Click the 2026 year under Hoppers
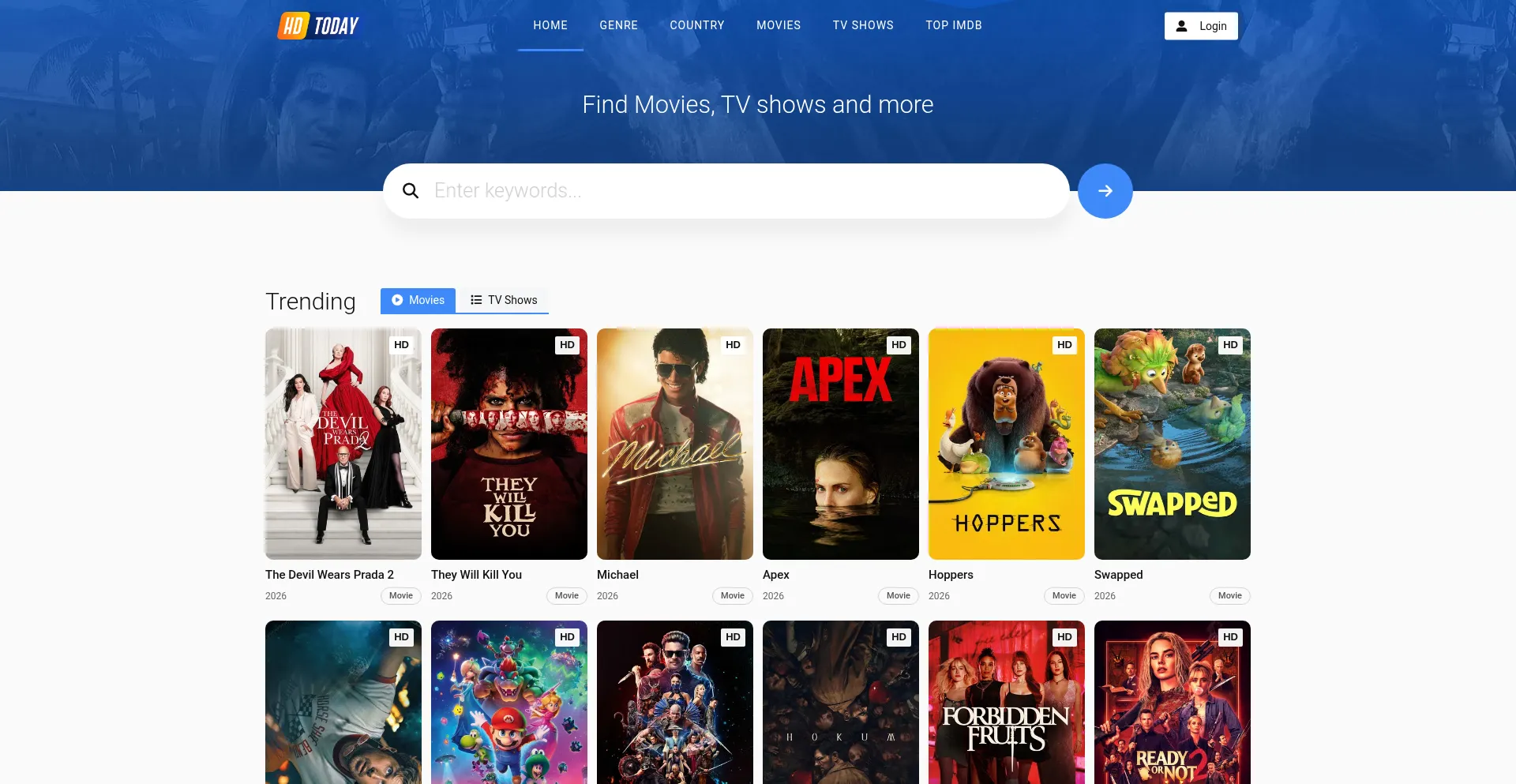The image size is (1516, 784). 939,596
